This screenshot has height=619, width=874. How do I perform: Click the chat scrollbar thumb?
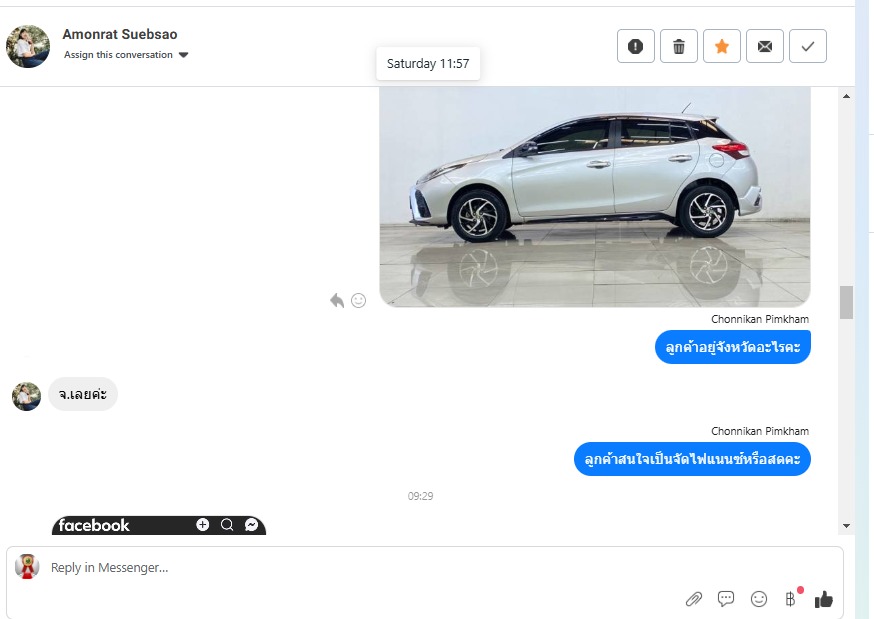pyautogui.click(x=846, y=303)
